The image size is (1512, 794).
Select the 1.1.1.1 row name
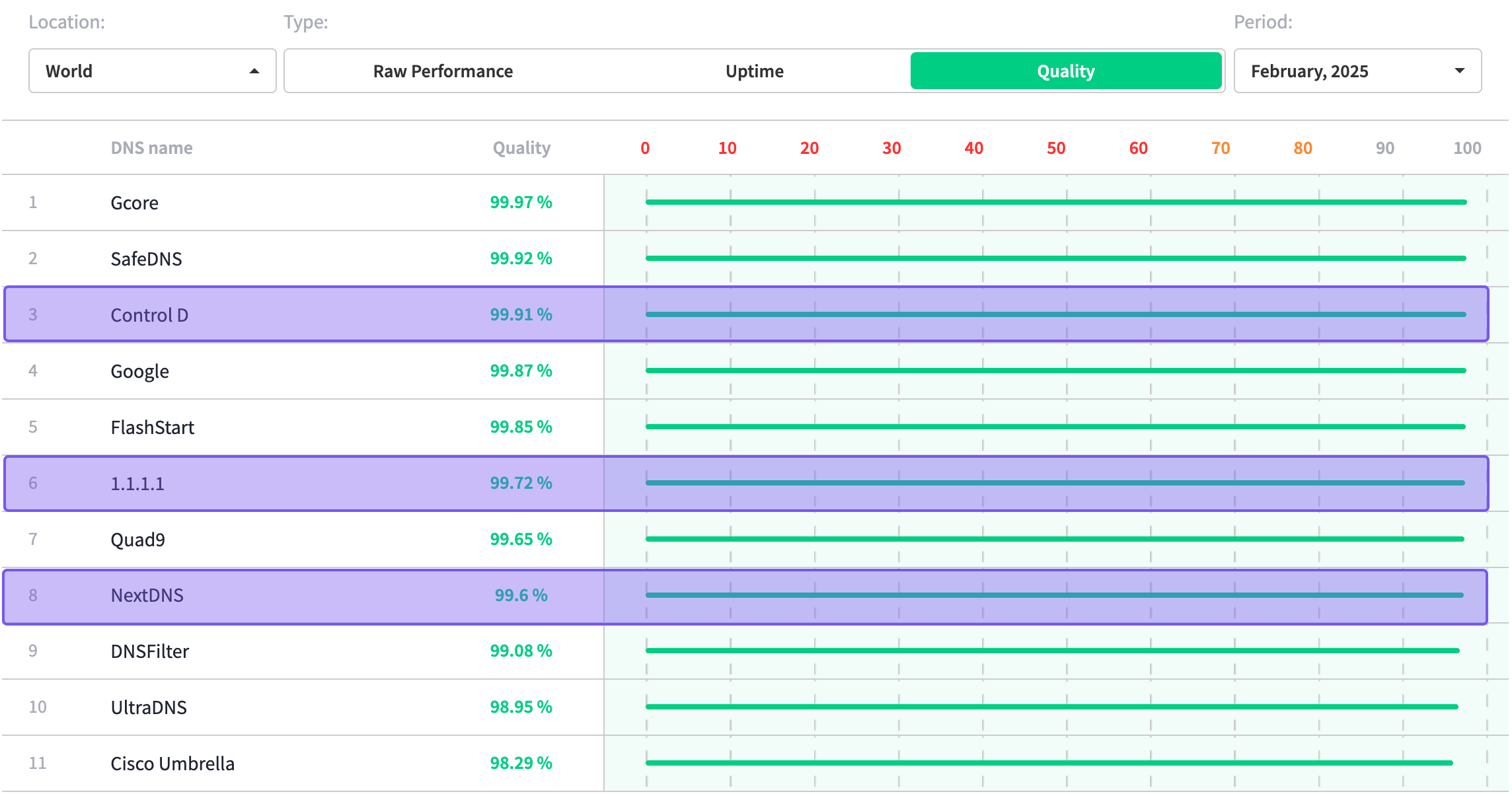[x=137, y=484]
